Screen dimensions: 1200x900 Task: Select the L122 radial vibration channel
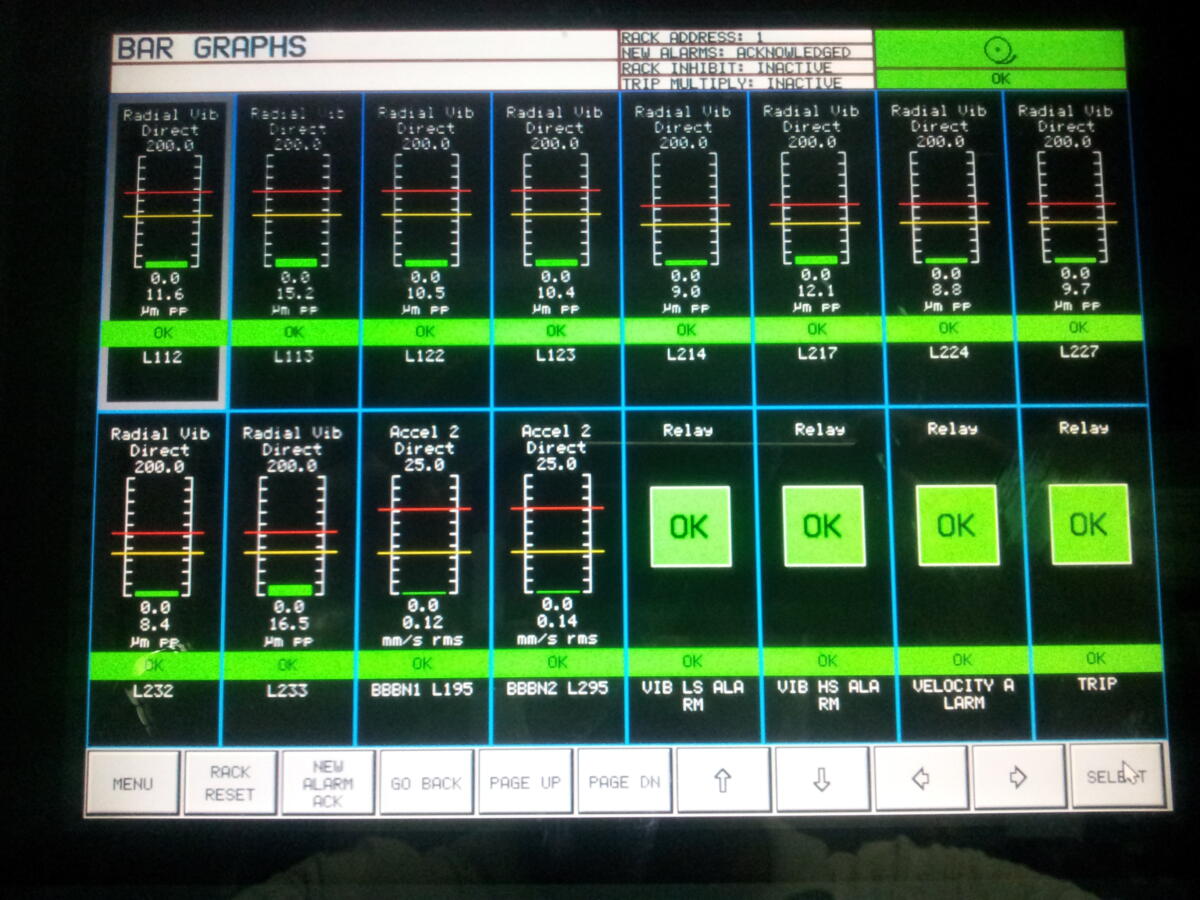click(425, 250)
